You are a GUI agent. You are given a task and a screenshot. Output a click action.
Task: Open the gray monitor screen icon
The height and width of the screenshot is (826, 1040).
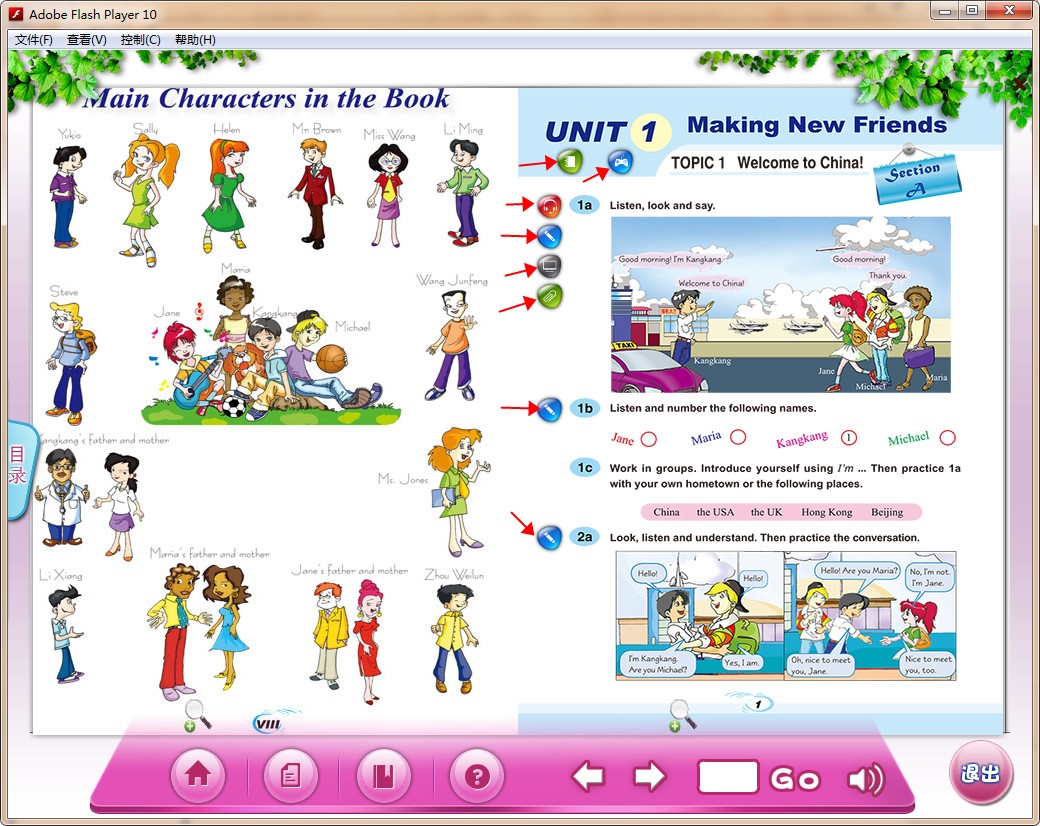tap(549, 266)
